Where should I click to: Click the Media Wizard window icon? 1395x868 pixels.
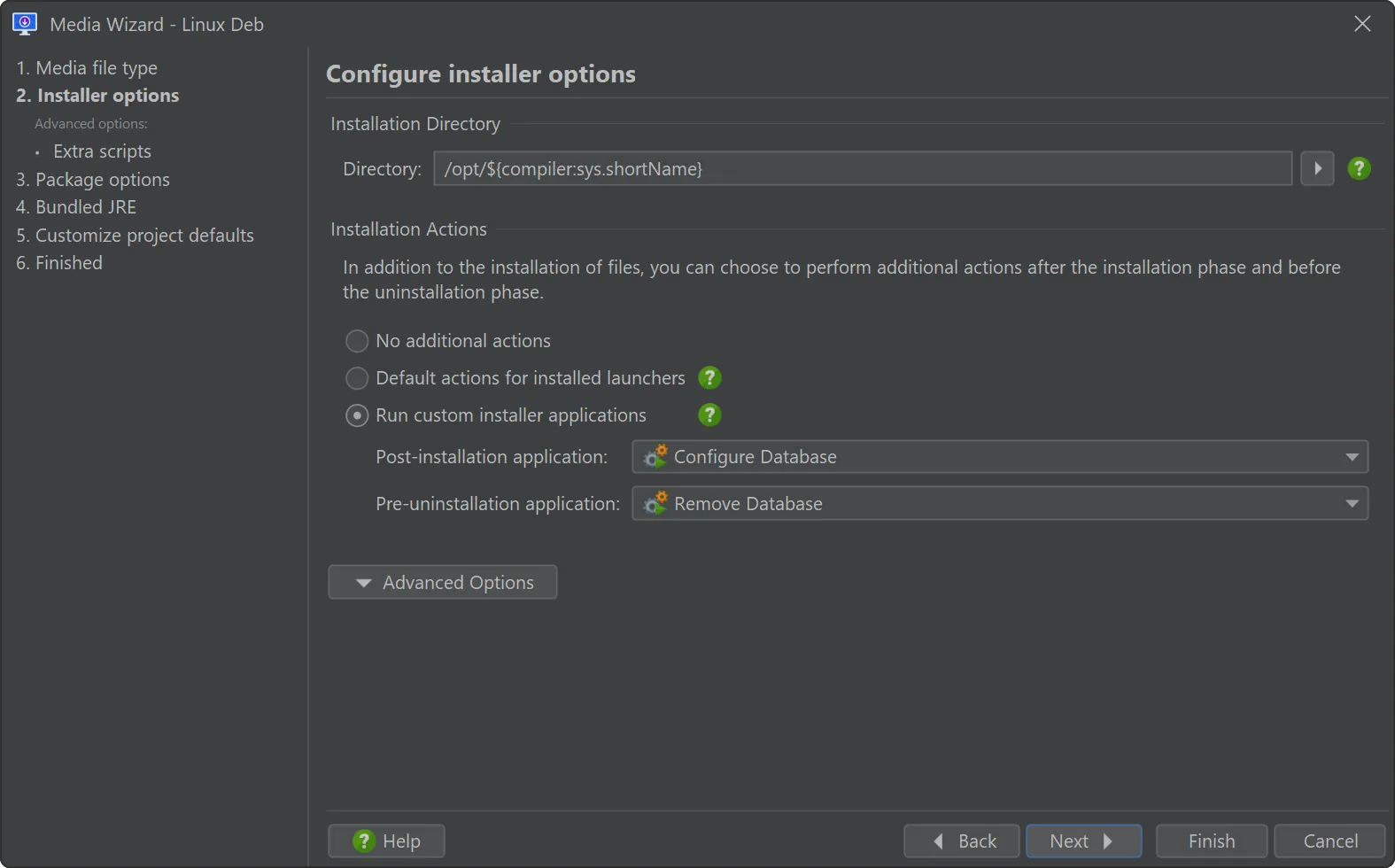pos(25,24)
